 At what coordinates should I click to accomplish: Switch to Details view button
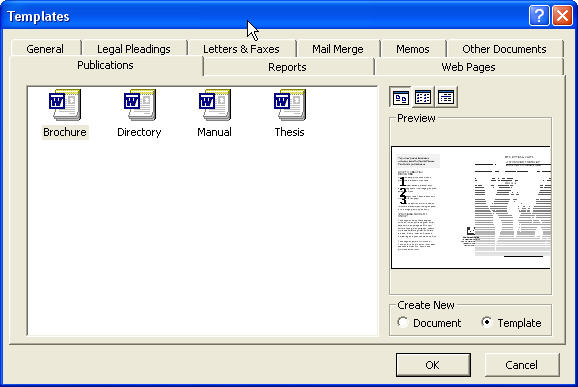(x=446, y=98)
